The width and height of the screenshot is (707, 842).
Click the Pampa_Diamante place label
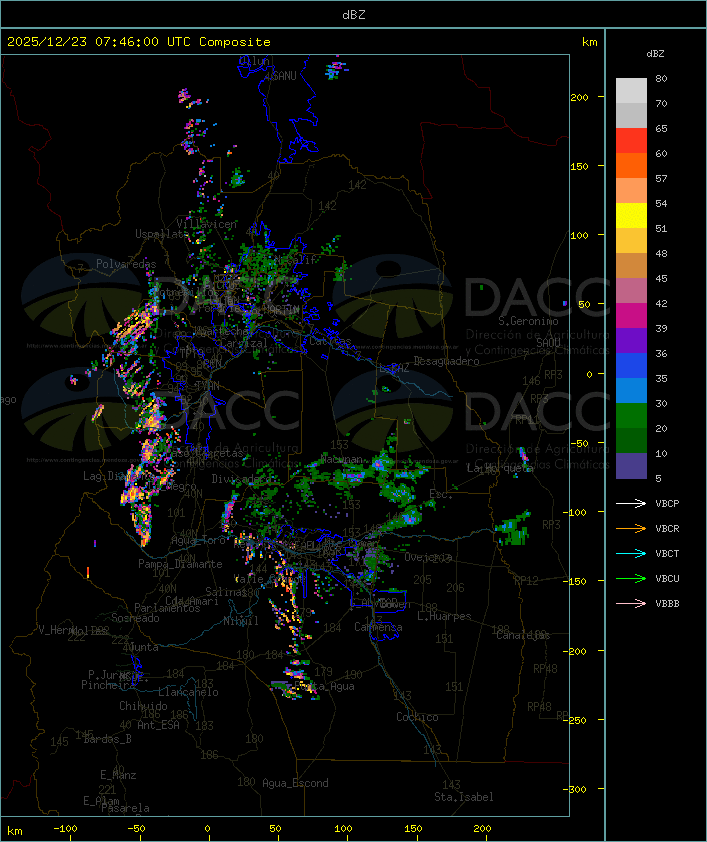point(180,564)
